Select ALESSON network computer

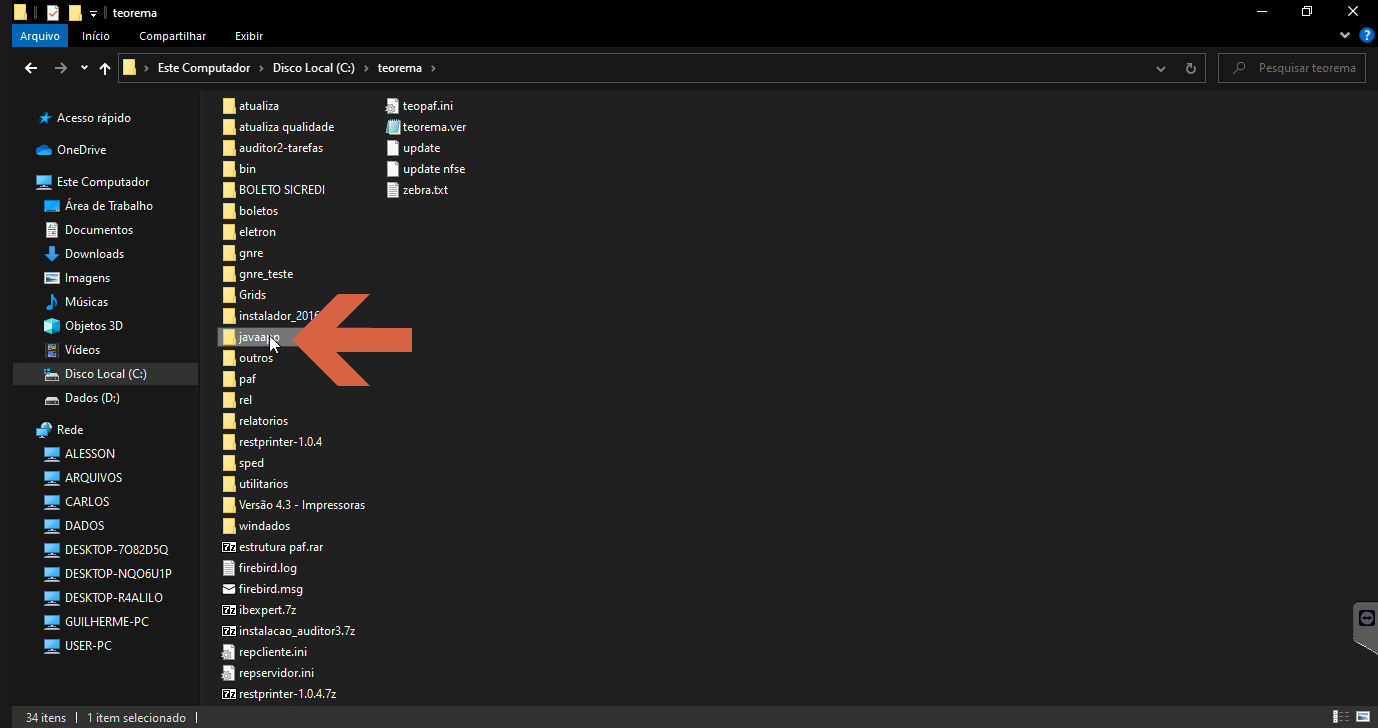click(89, 454)
